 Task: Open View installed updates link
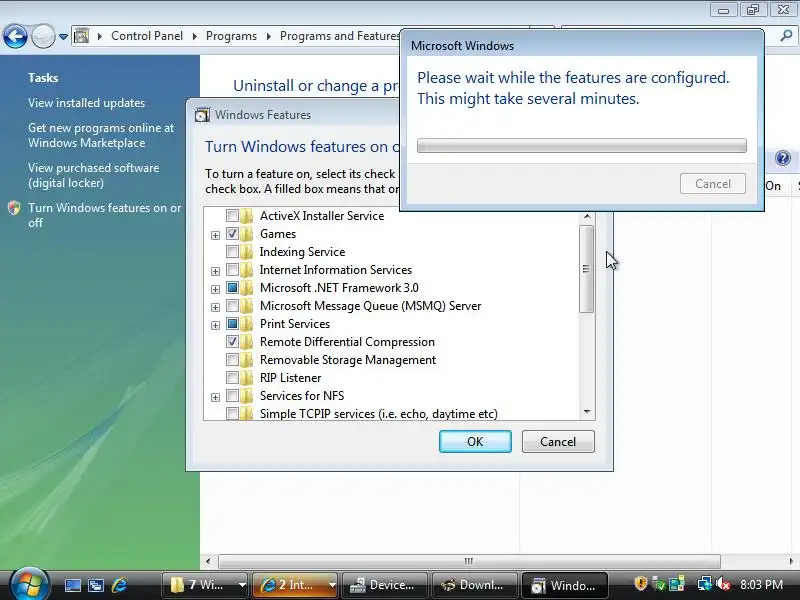86,103
